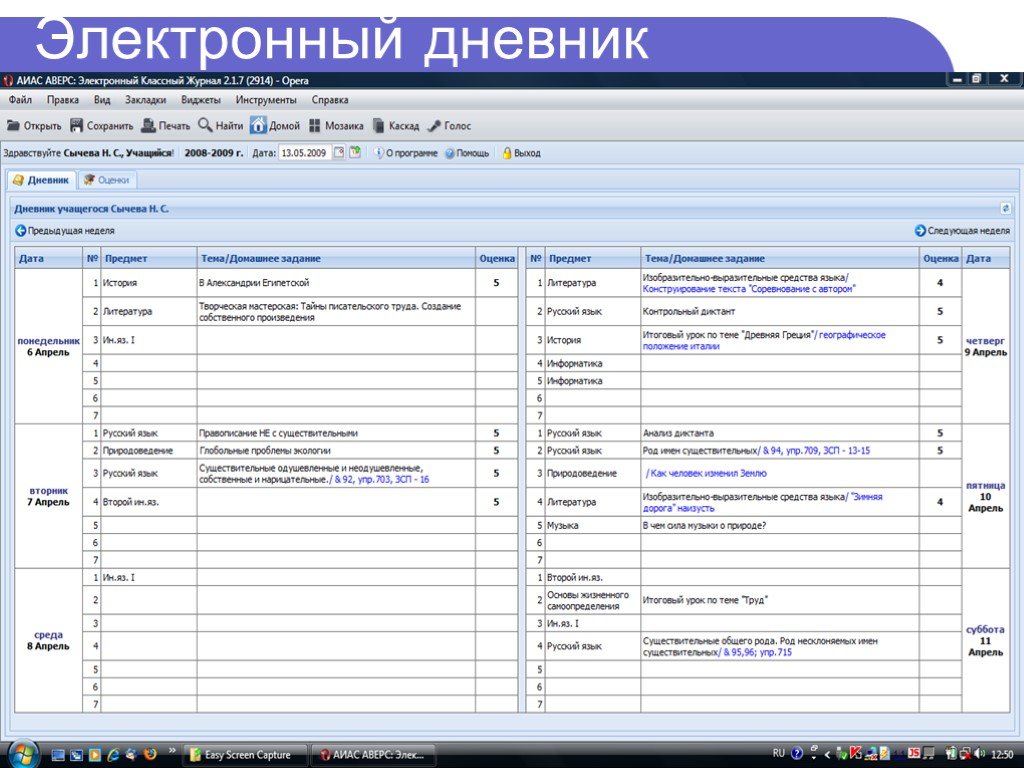Open the Виджеты menu
Viewport: 1024px width, 768px height.
[x=200, y=100]
